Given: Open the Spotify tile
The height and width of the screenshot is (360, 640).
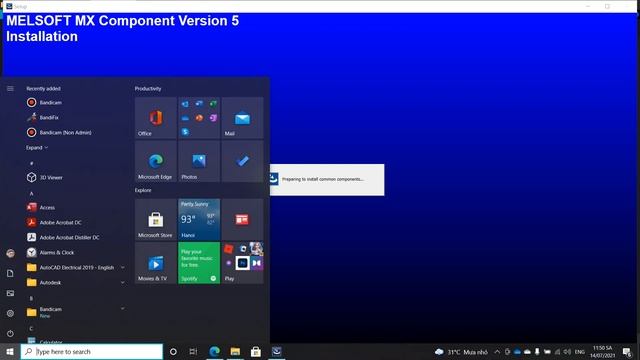Looking at the screenshot, I should pyautogui.click(x=199, y=263).
